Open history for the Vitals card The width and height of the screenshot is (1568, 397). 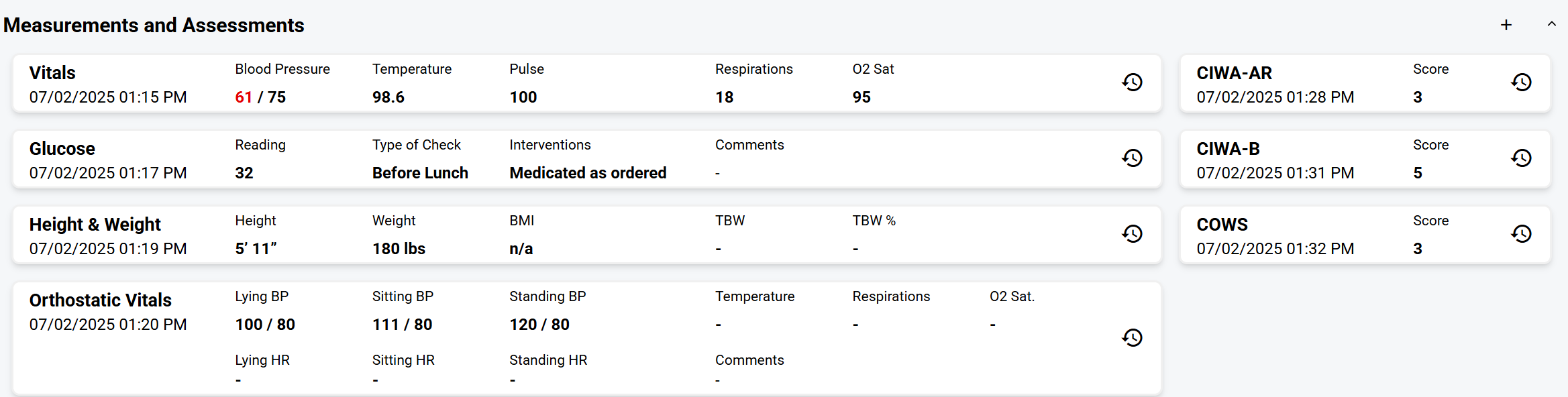[1132, 82]
